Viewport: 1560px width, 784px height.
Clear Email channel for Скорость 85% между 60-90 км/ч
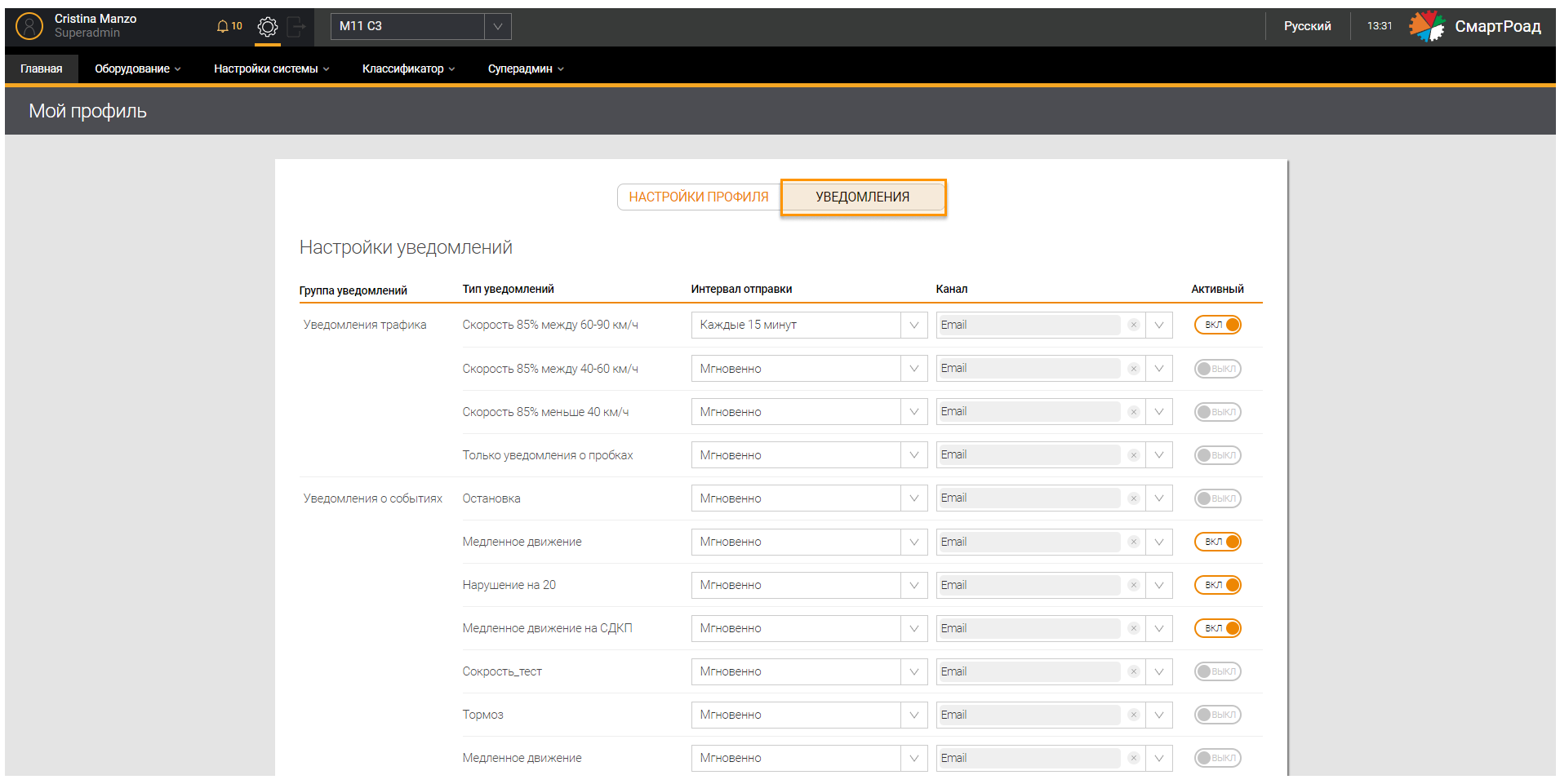[1133, 325]
